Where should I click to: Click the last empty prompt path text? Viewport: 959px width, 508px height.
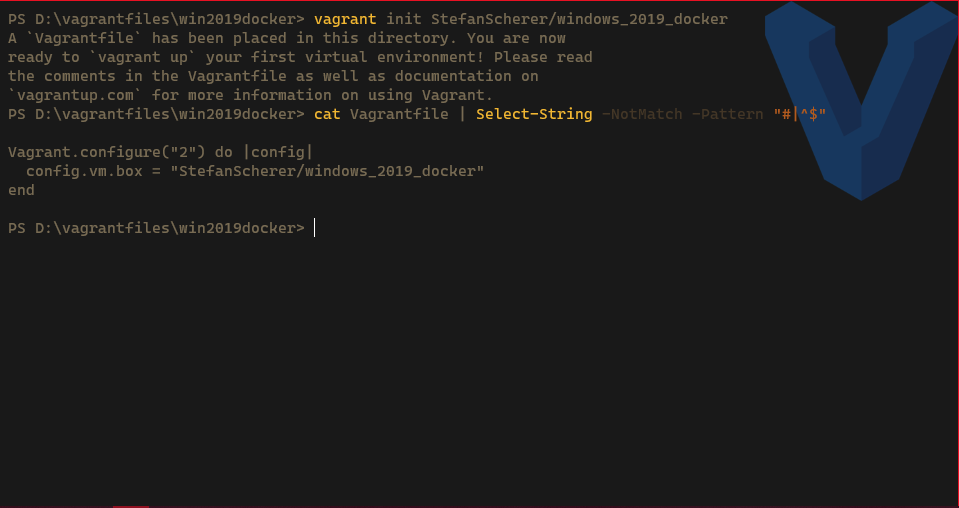point(156,228)
